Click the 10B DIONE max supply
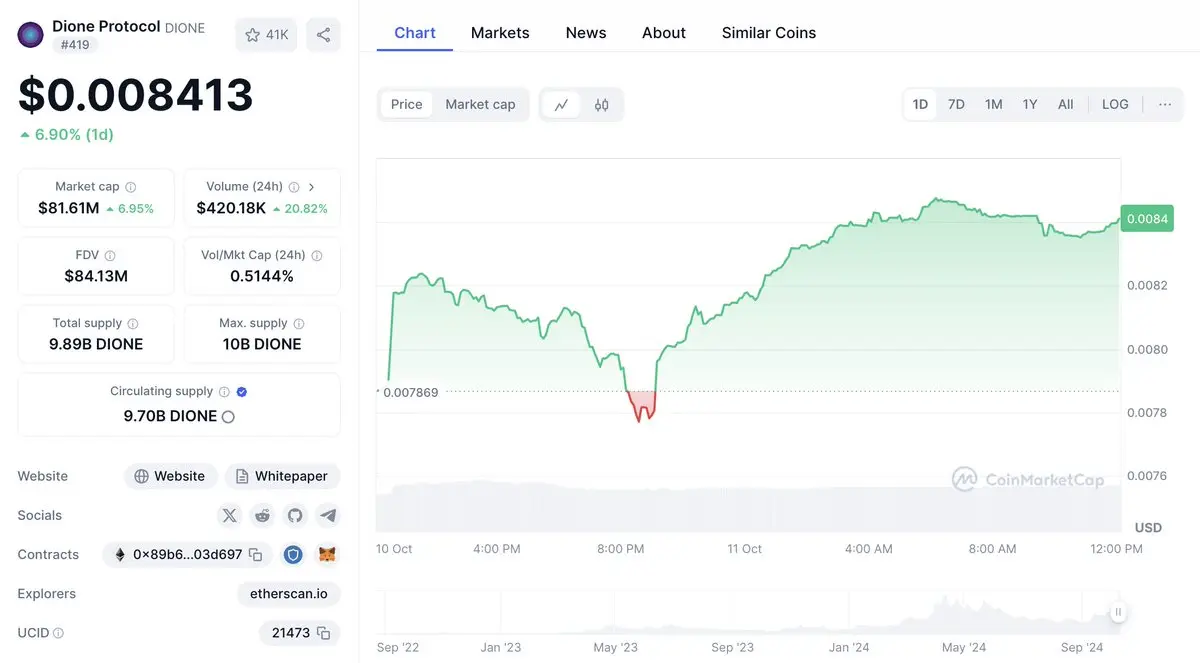Screen dimensions: 1200x663 [x=262, y=344]
